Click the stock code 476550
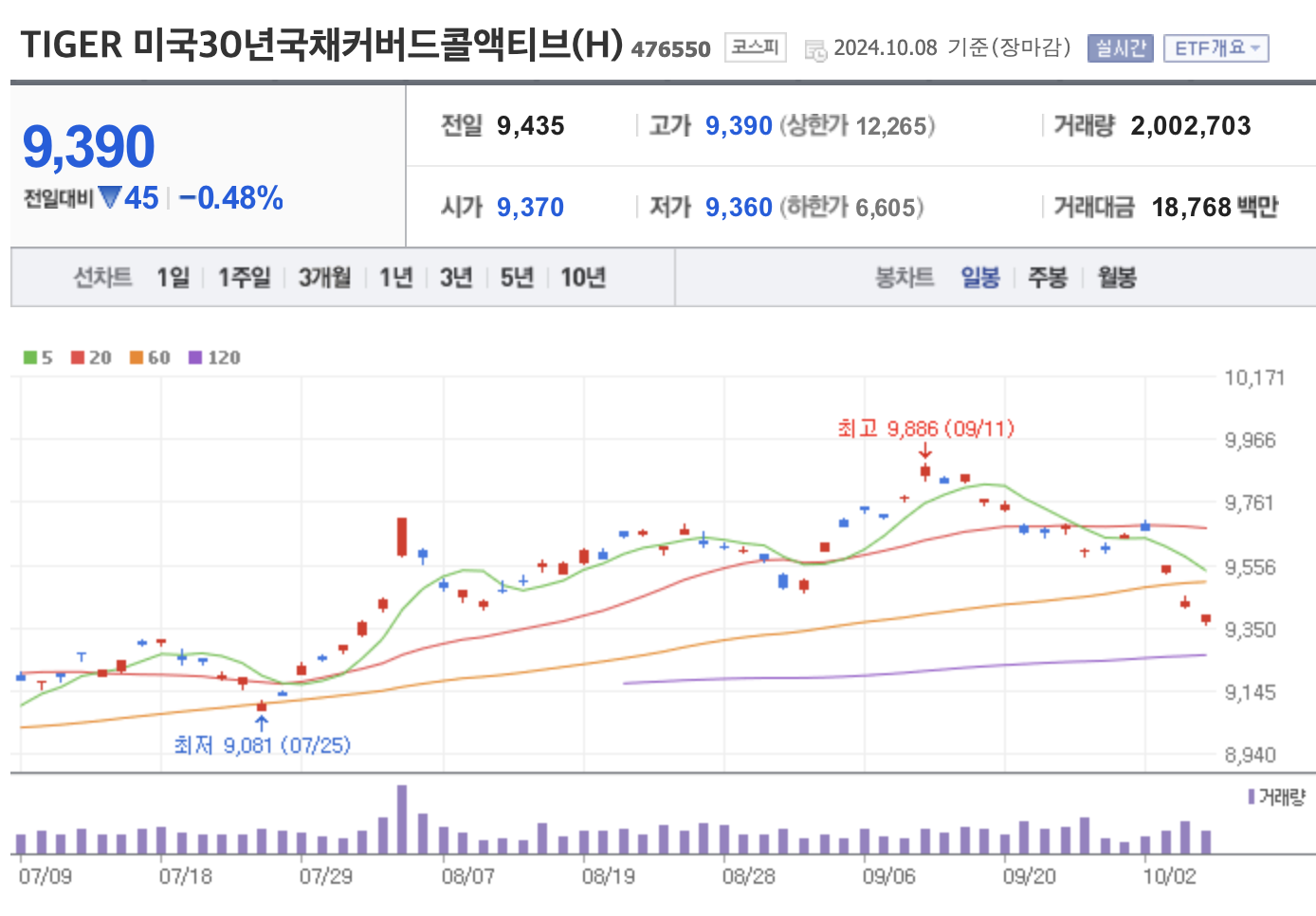Screen dimensions: 1316x916 670,49
